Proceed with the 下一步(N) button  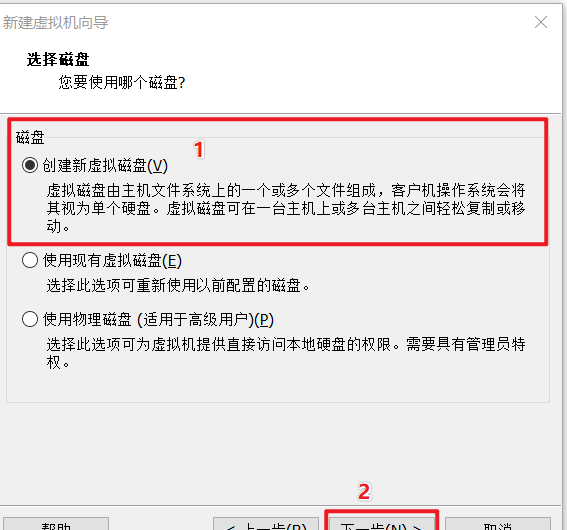pos(381,524)
